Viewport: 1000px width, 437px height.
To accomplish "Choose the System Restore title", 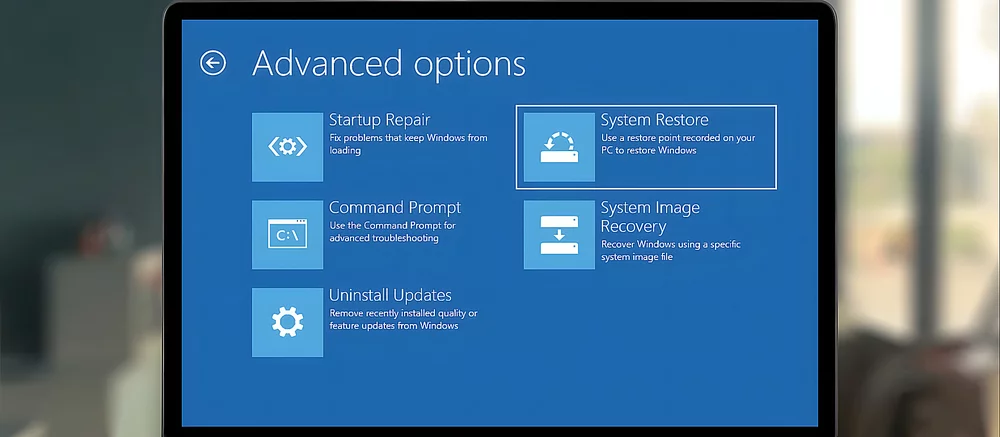I will [x=654, y=120].
